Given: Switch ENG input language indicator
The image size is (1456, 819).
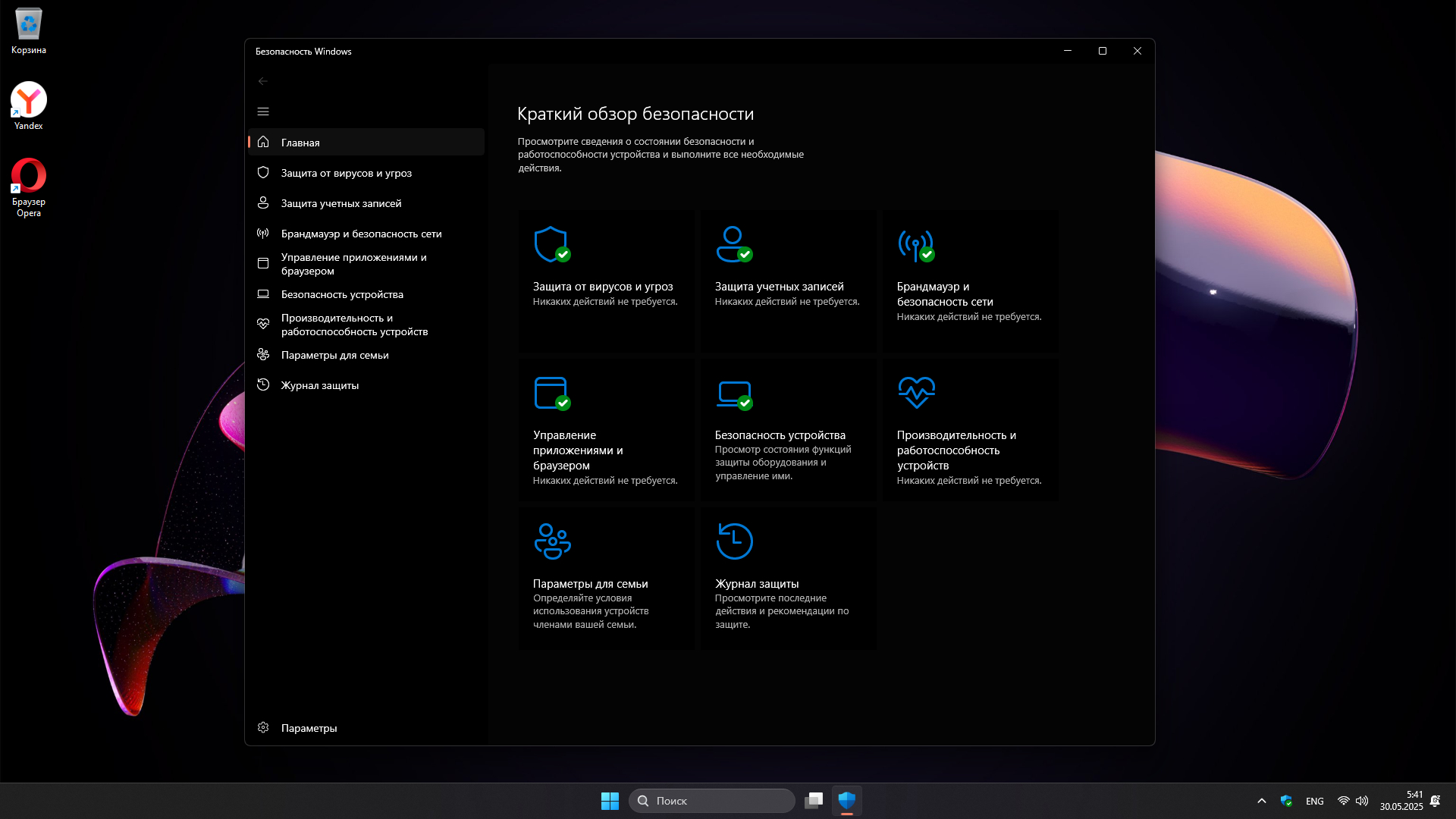Looking at the screenshot, I should tap(1314, 801).
